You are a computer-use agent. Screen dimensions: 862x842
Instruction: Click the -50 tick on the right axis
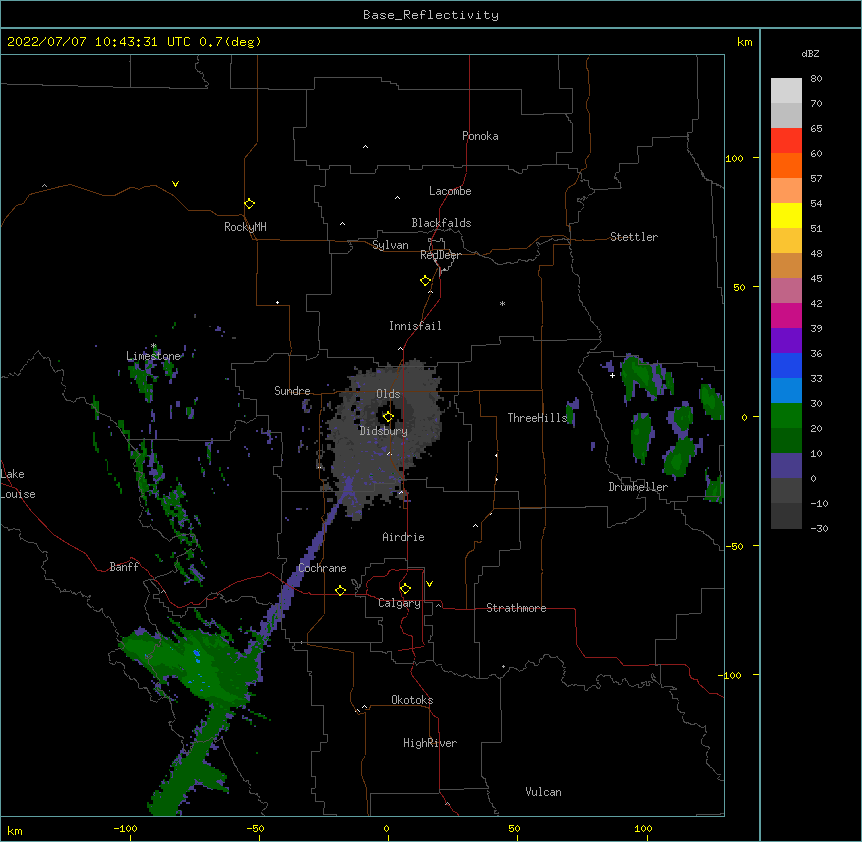[x=734, y=546]
